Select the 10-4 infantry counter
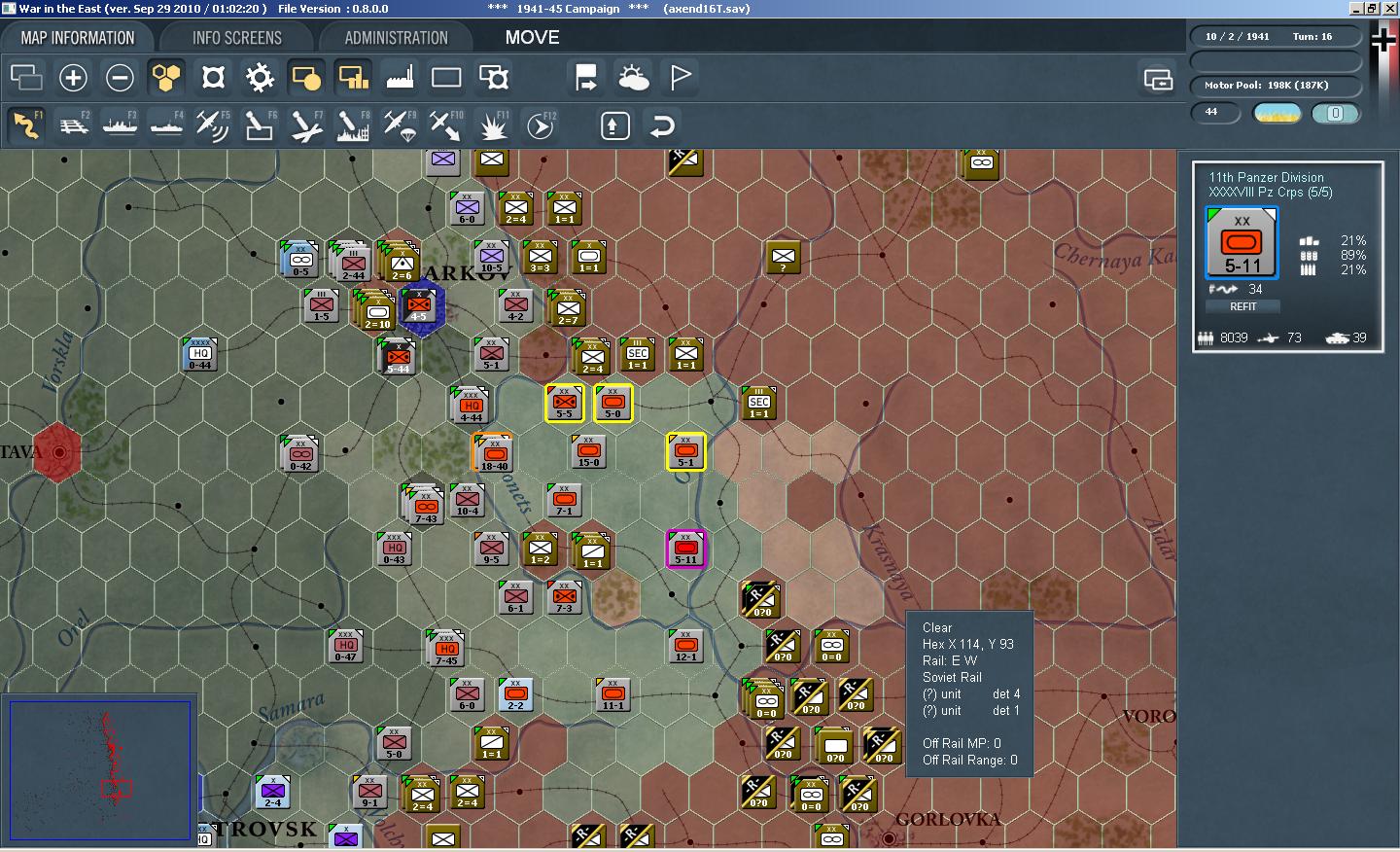 (x=467, y=500)
